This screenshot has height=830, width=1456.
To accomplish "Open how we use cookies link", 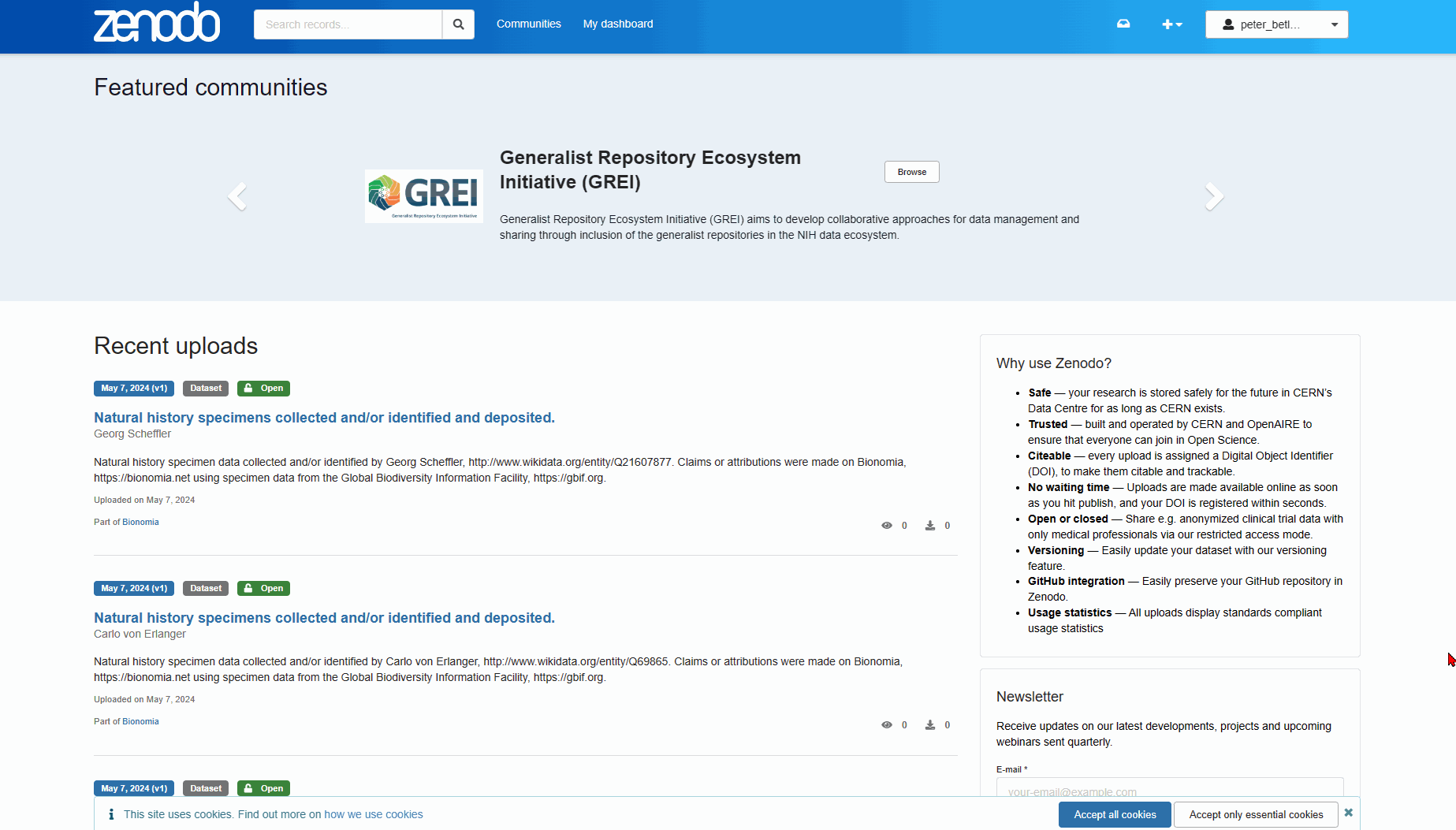I will 374,814.
